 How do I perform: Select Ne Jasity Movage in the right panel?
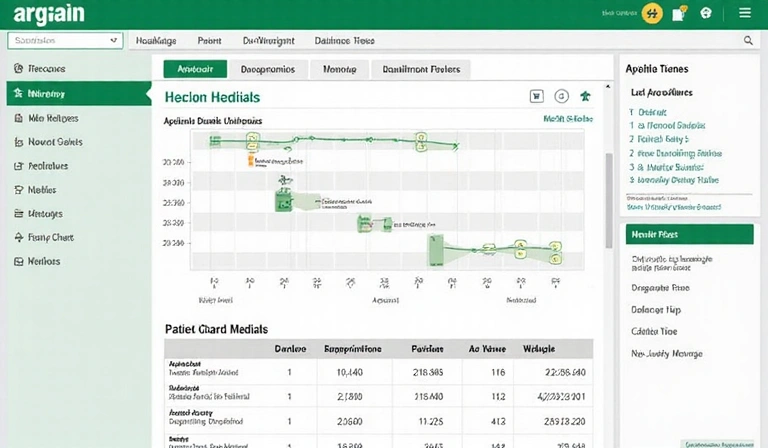point(667,354)
